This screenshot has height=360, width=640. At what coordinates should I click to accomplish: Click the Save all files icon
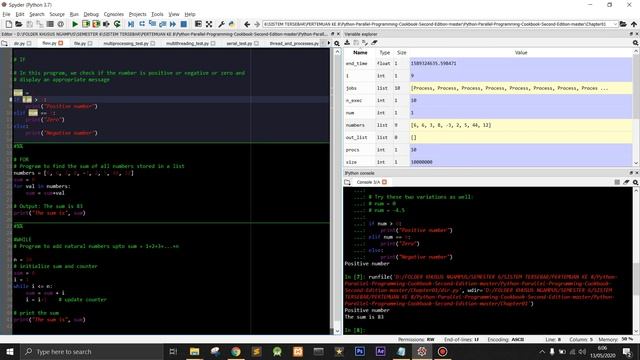[40, 24]
